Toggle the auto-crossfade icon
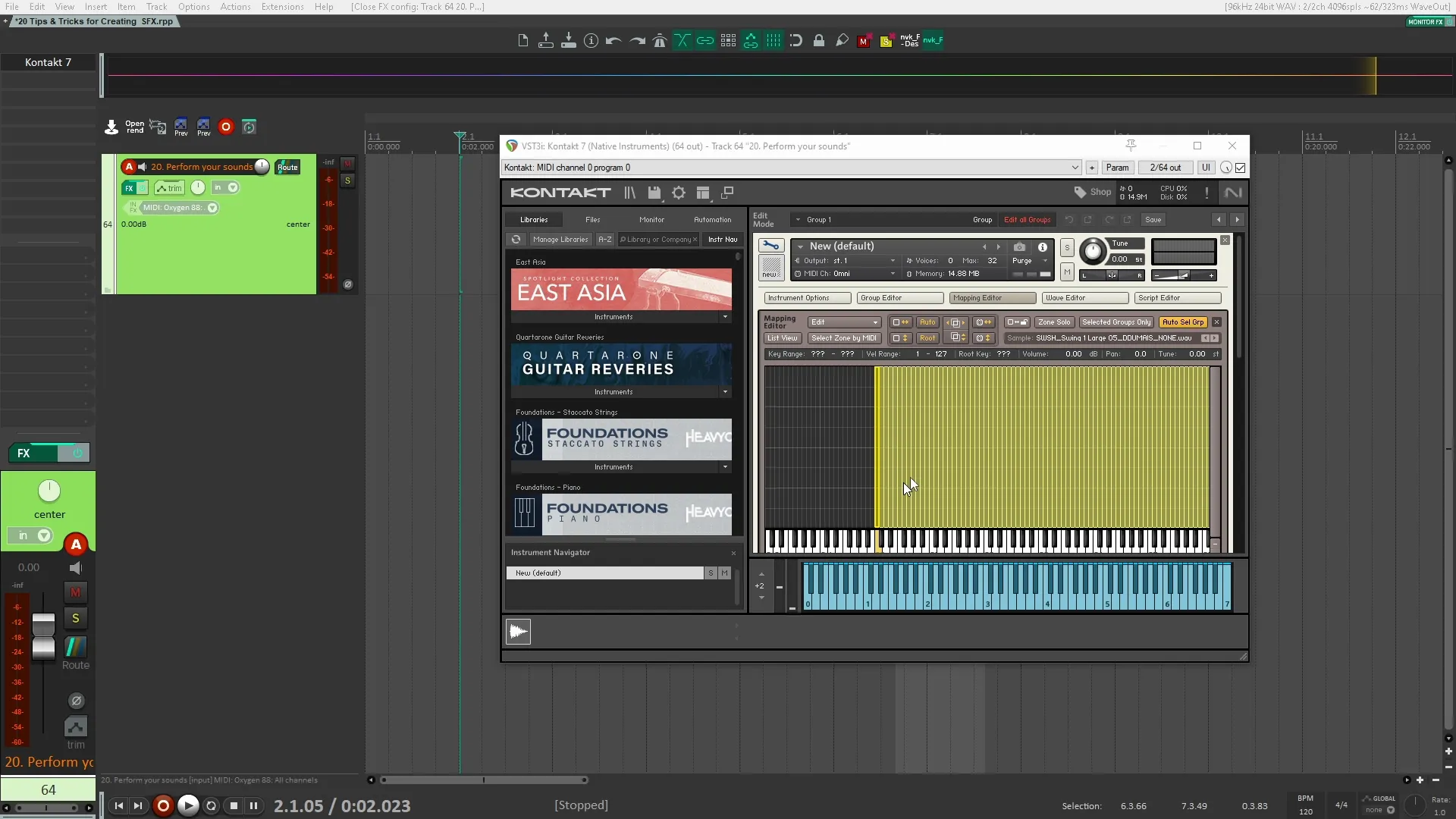The height and width of the screenshot is (819, 1456). coord(682,41)
